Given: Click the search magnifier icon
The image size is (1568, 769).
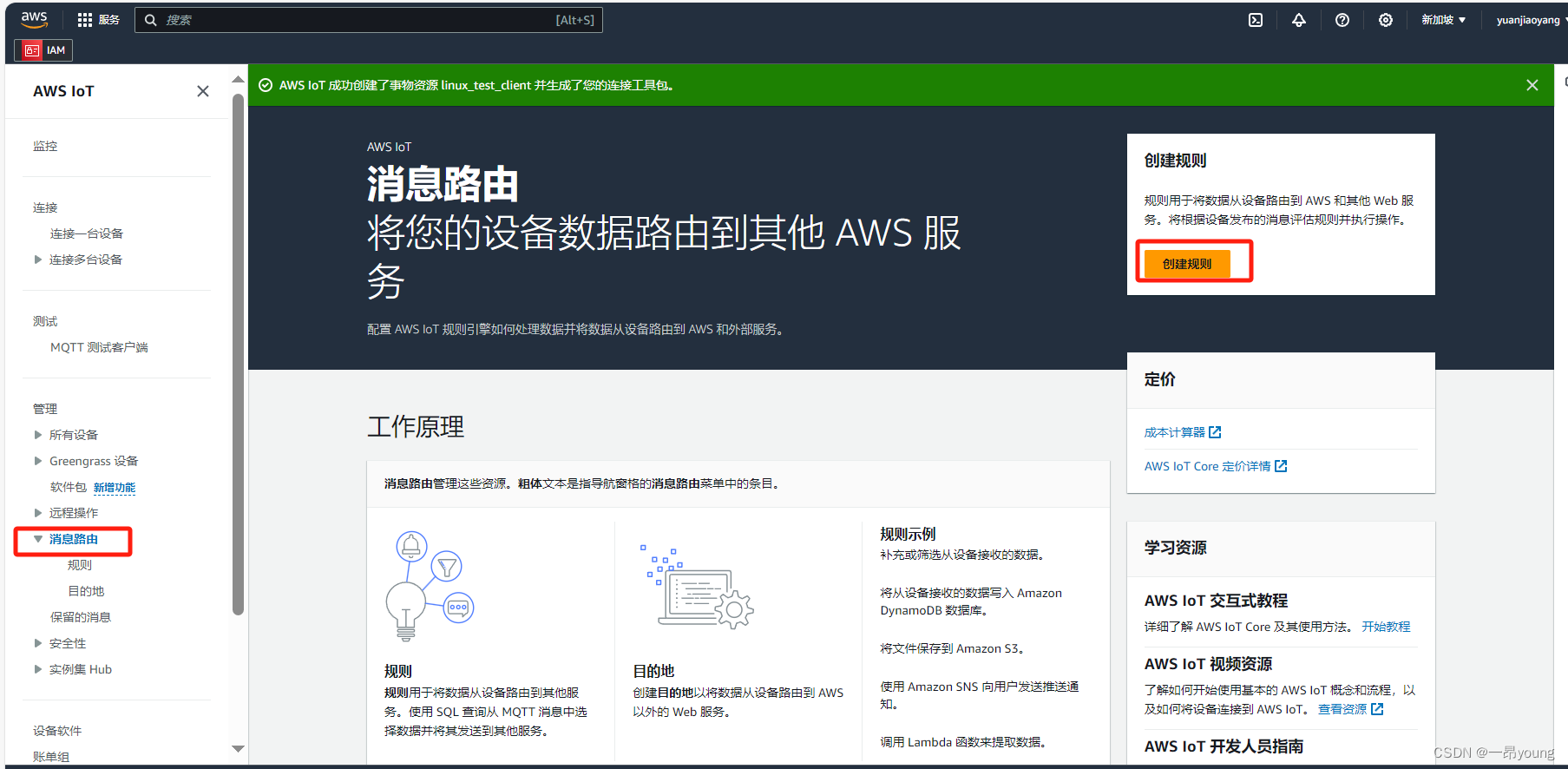Looking at the screenshot, I should [x=151, y=20].
